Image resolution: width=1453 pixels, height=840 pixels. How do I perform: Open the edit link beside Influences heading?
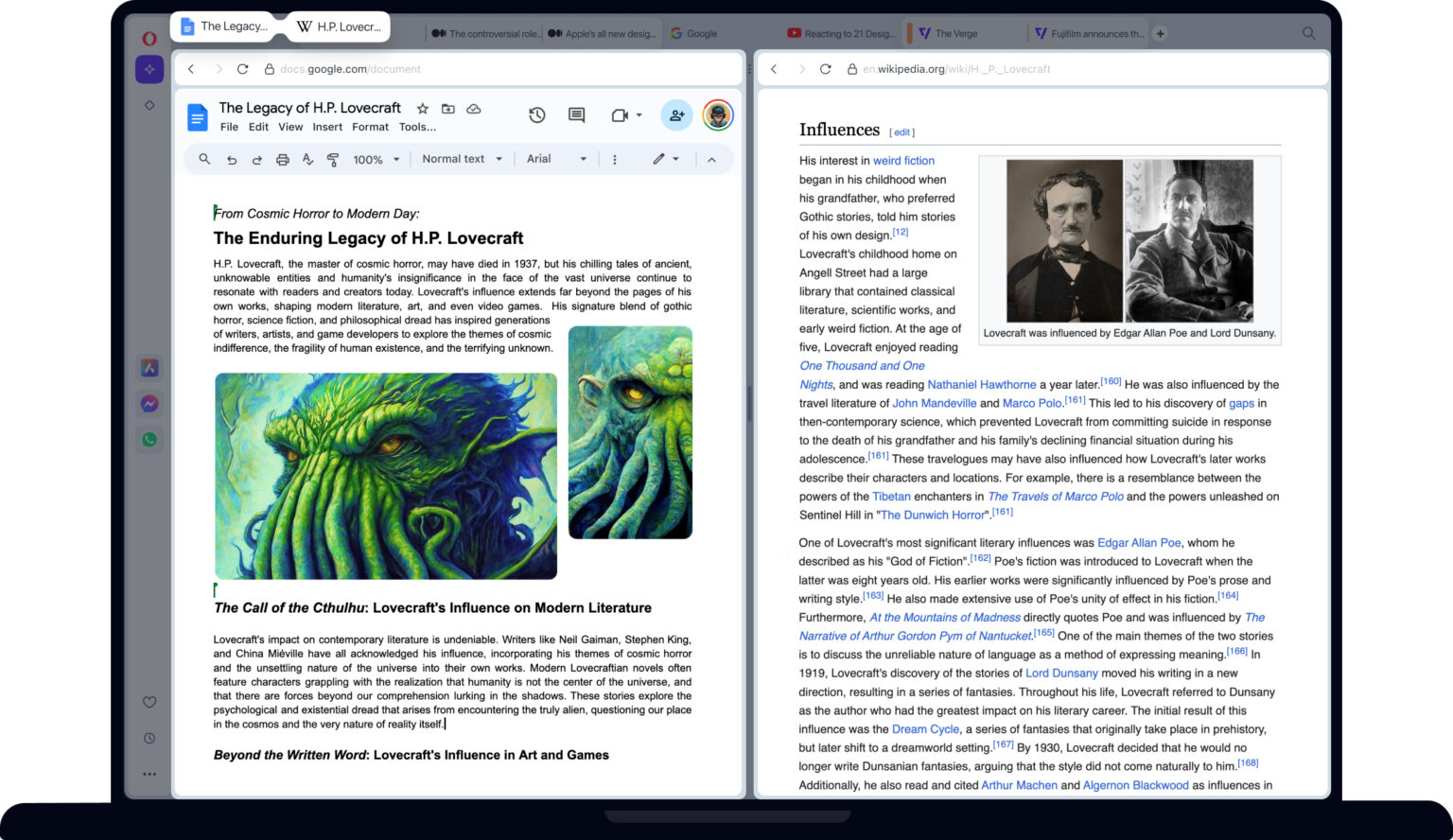[x=902, y=131]
